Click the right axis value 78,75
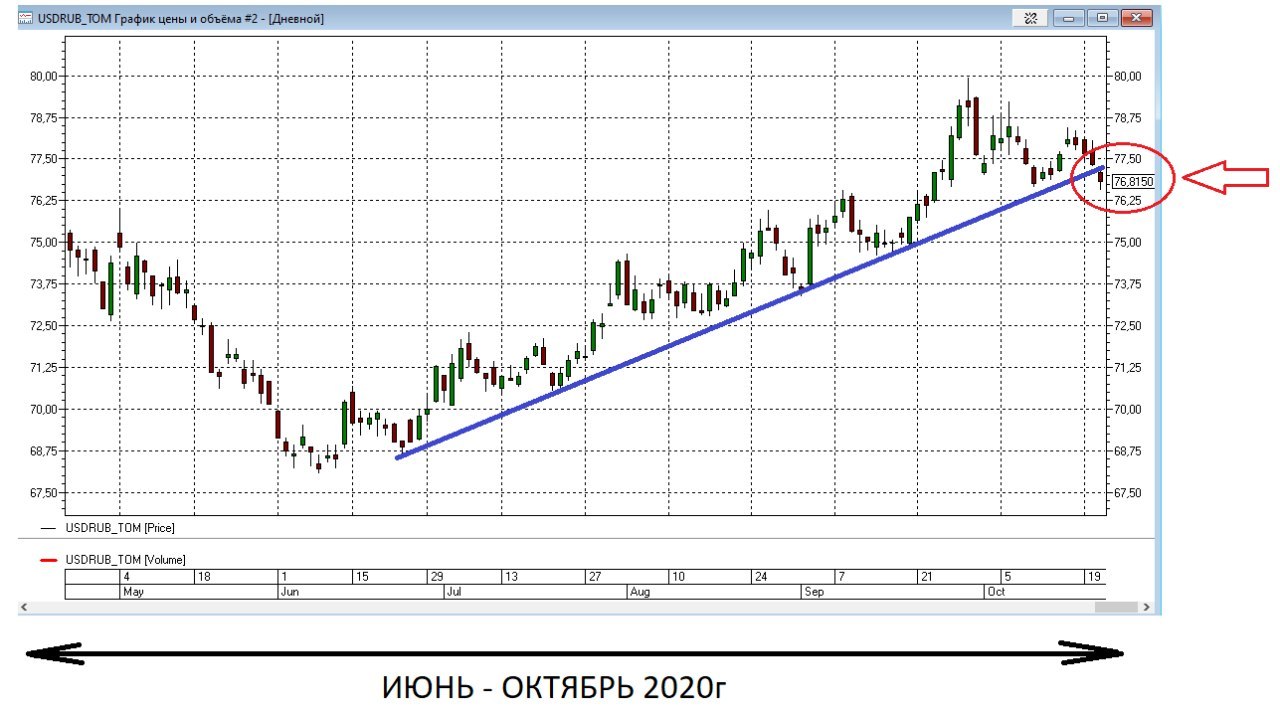The height and width of the screenshot is (711, 1280). 1127,118
